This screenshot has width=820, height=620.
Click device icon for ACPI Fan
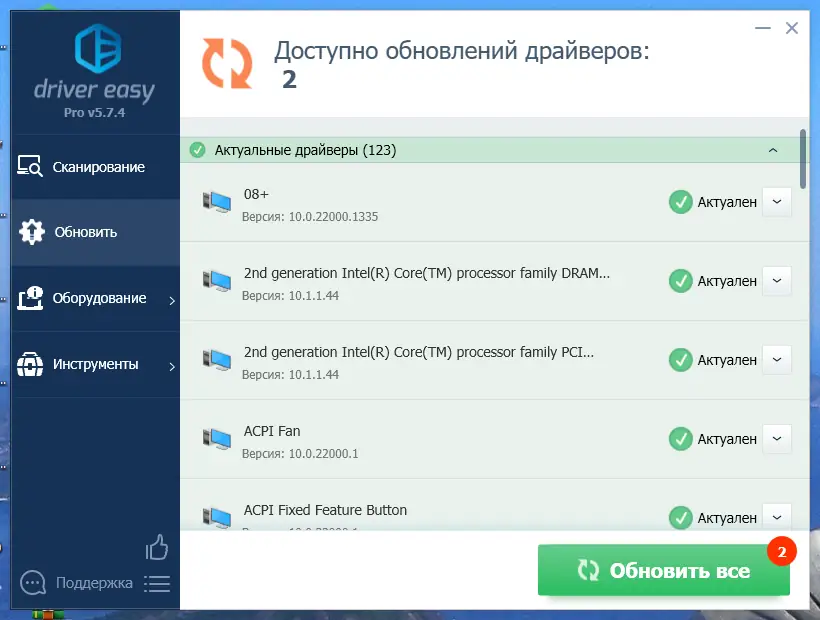pos(217,439)
